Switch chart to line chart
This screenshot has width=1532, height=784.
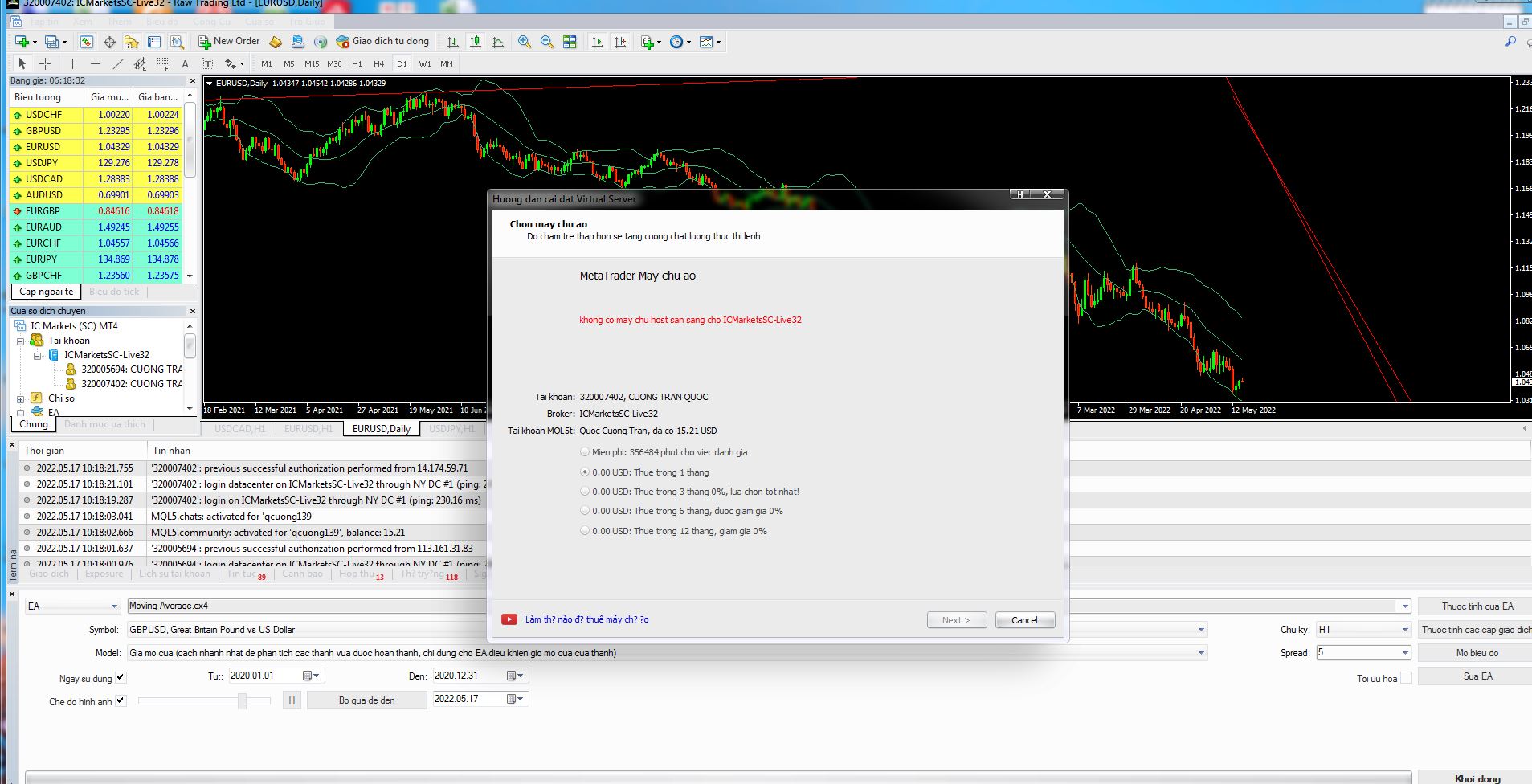tap(498, 42)
